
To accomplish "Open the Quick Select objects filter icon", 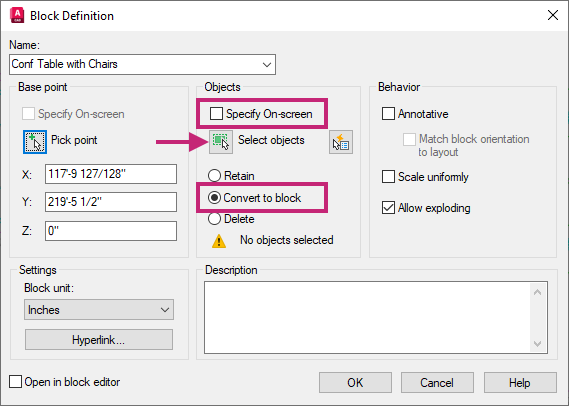I will (341, 142).
